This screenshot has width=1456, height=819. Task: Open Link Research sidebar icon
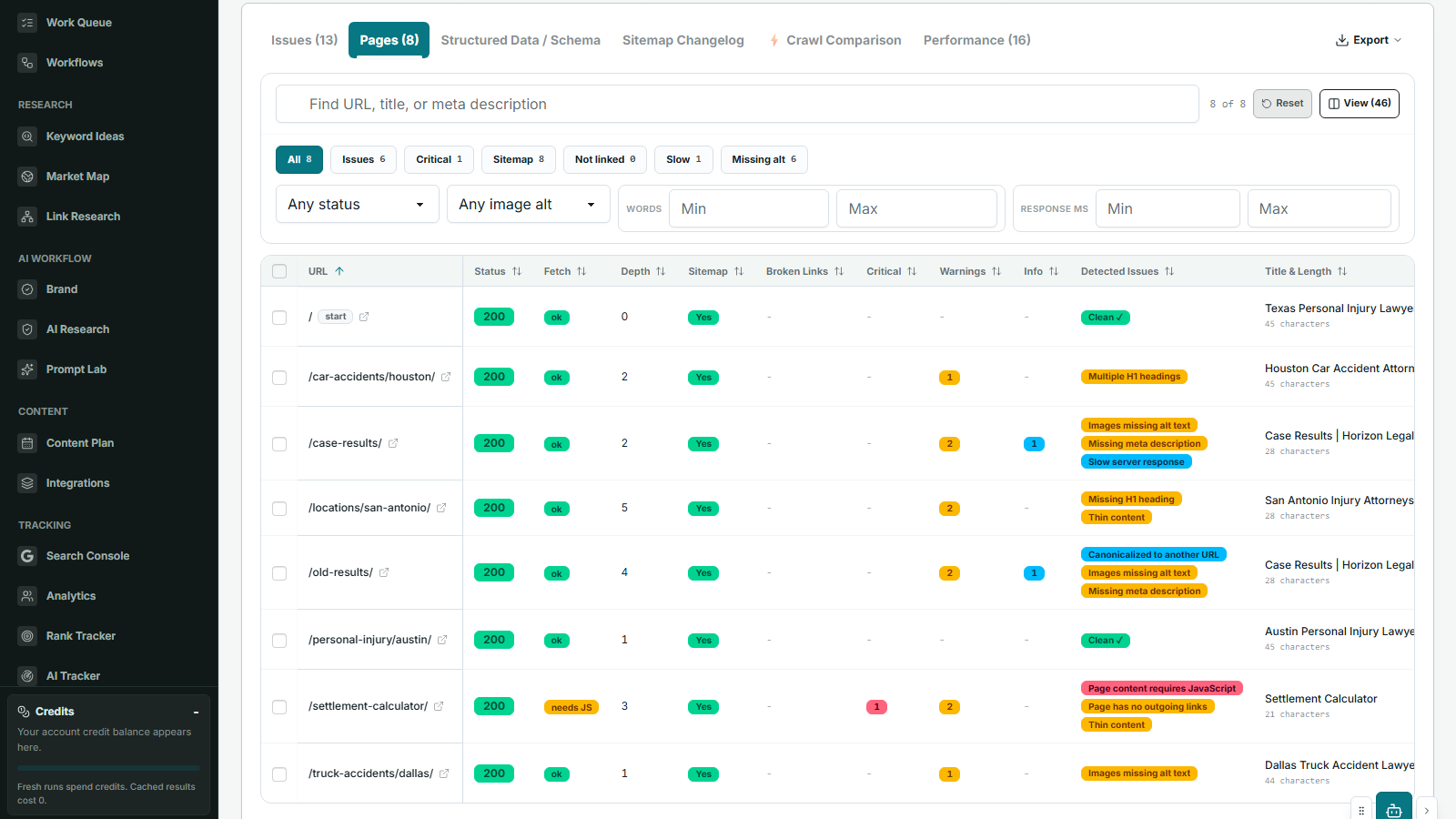tap(27, 217)
